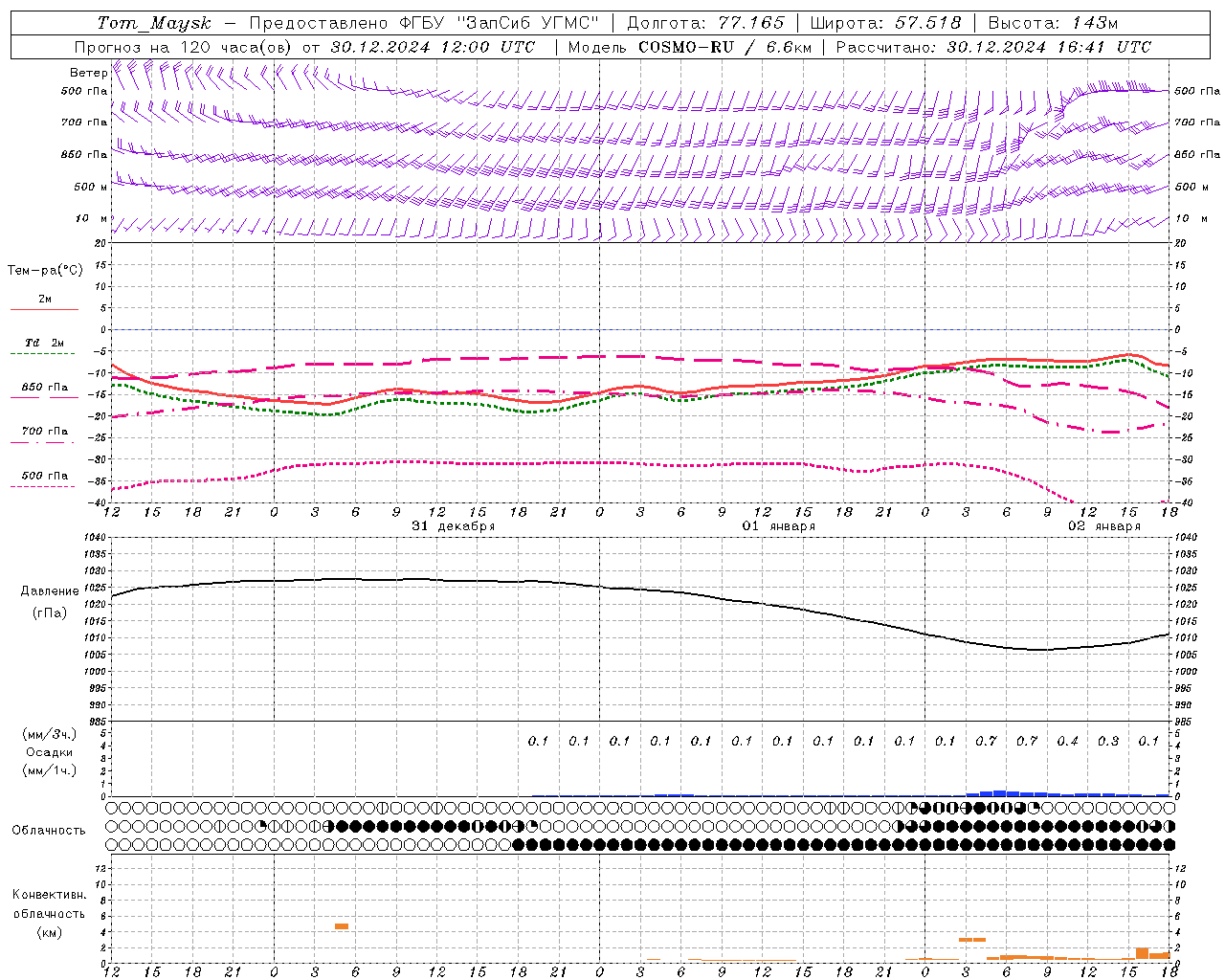Click the '0.4' precipitation value
Screen dimensions: 1225x980
[1068, 741]
